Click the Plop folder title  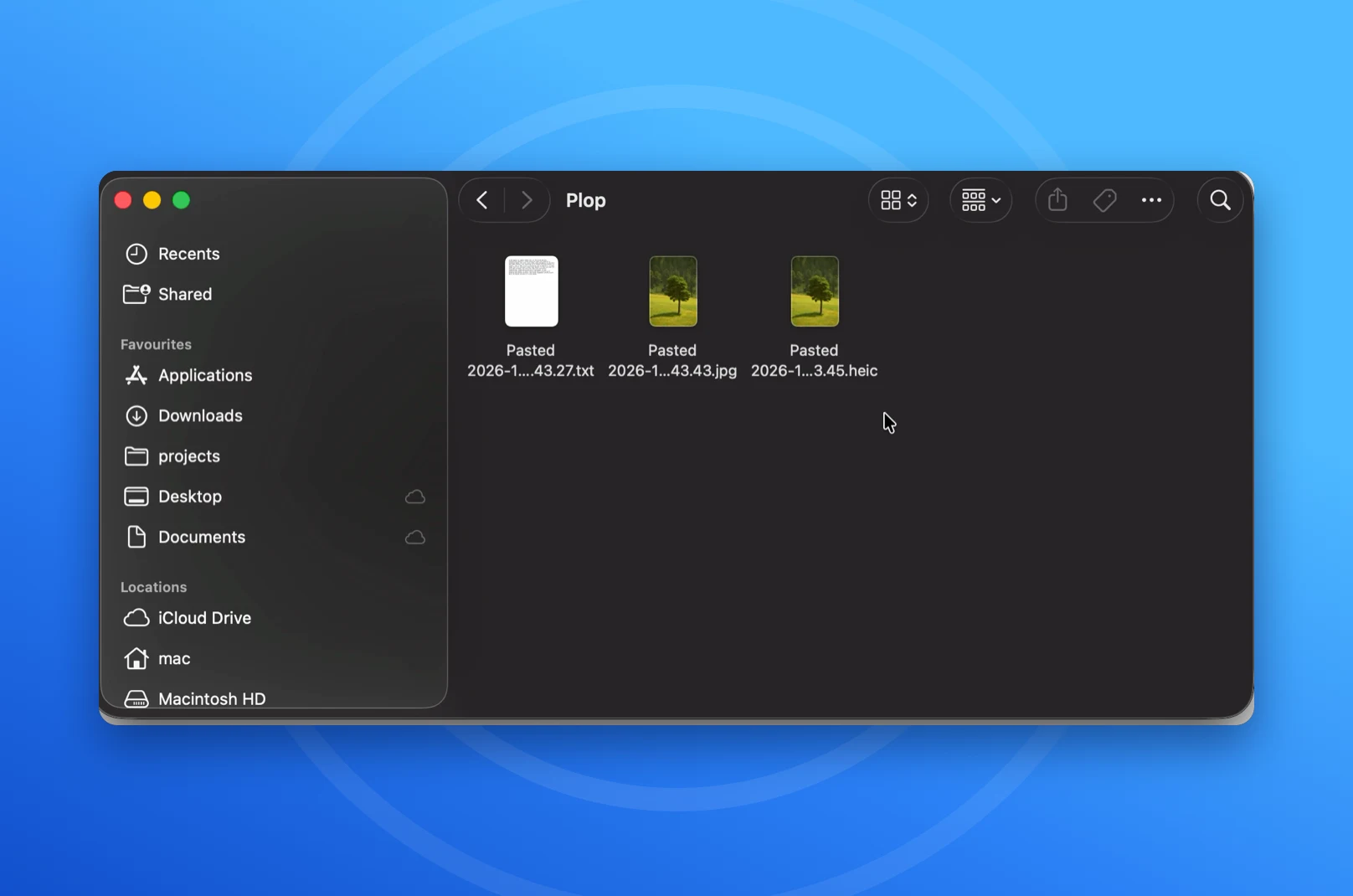point(586,200)
